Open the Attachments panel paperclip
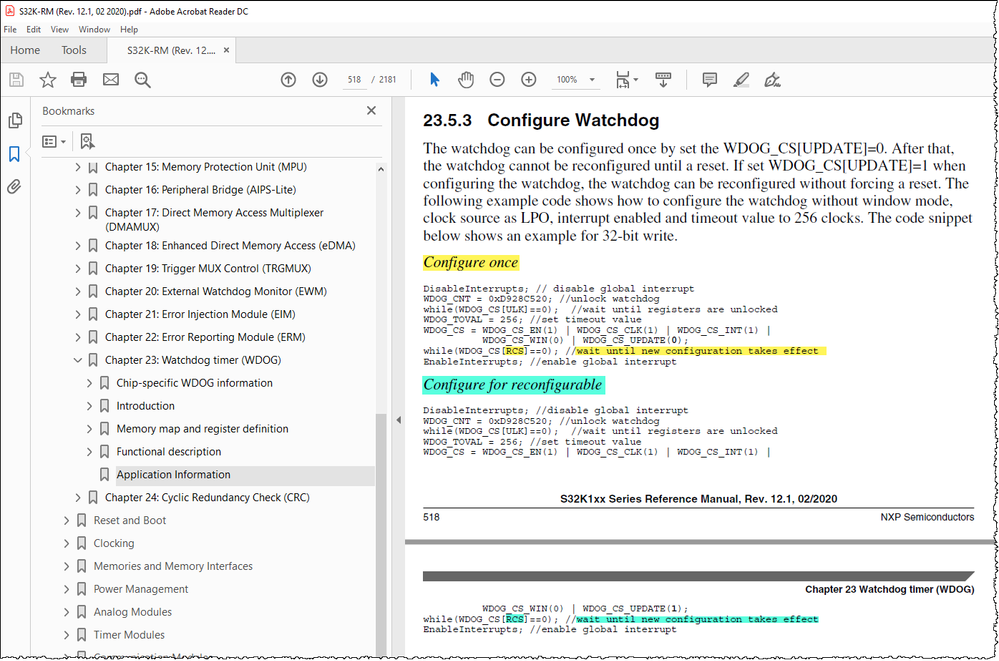The width and height of the screenshot is (999, 661). point(15,185)
